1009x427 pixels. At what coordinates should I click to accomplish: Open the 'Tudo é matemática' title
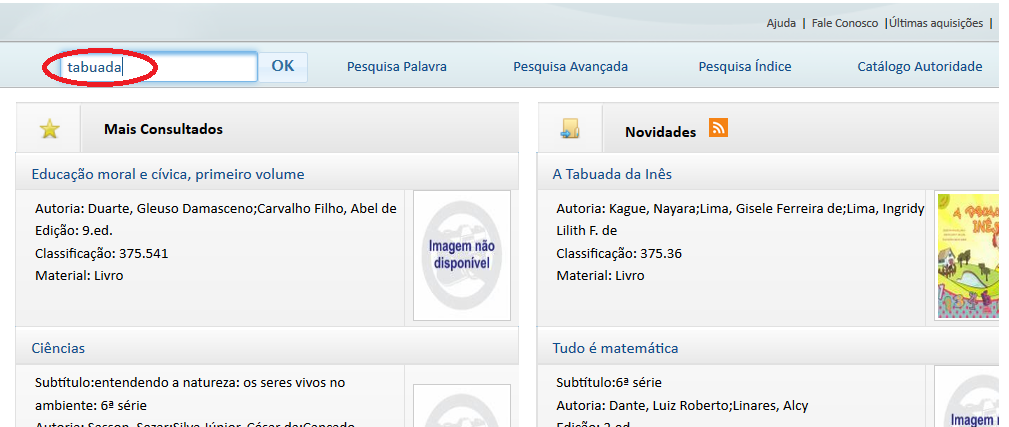coord(615,348)
